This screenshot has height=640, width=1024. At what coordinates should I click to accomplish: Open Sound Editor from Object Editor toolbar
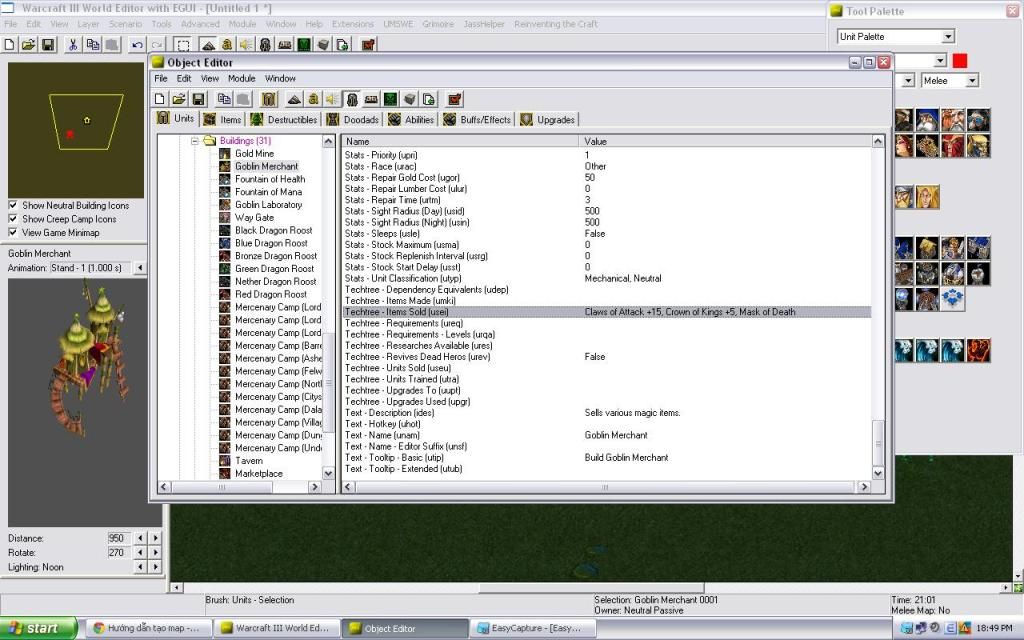(332, 99)
